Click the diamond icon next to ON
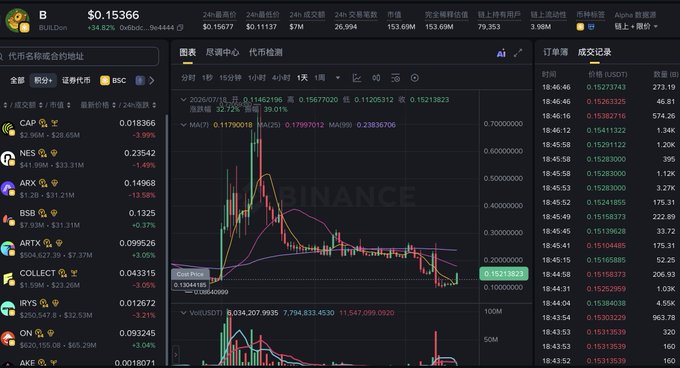This screenshot has width=680, height=368. click(51, 333)
